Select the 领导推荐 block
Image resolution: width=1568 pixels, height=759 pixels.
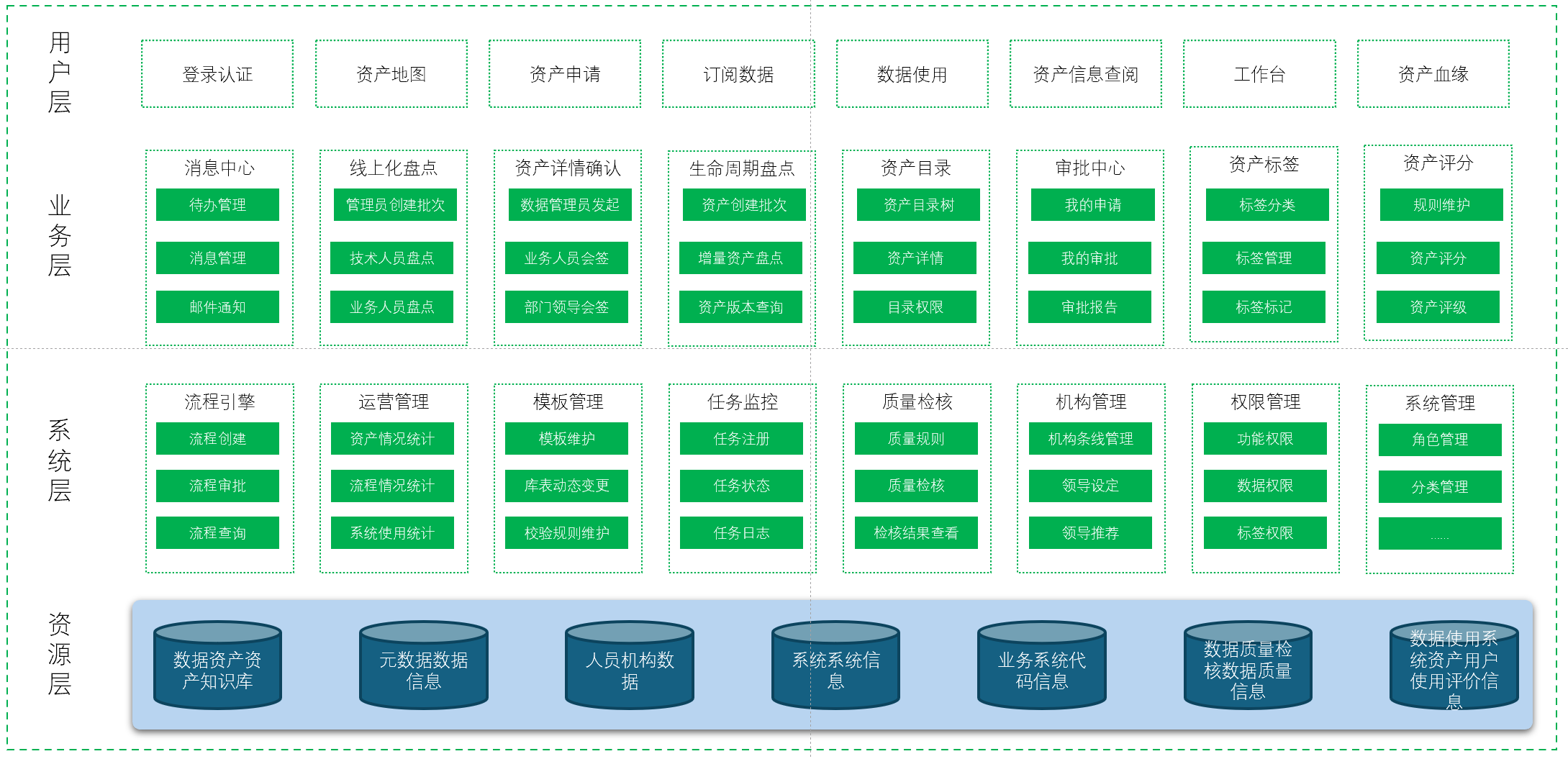click(1090, 533)
